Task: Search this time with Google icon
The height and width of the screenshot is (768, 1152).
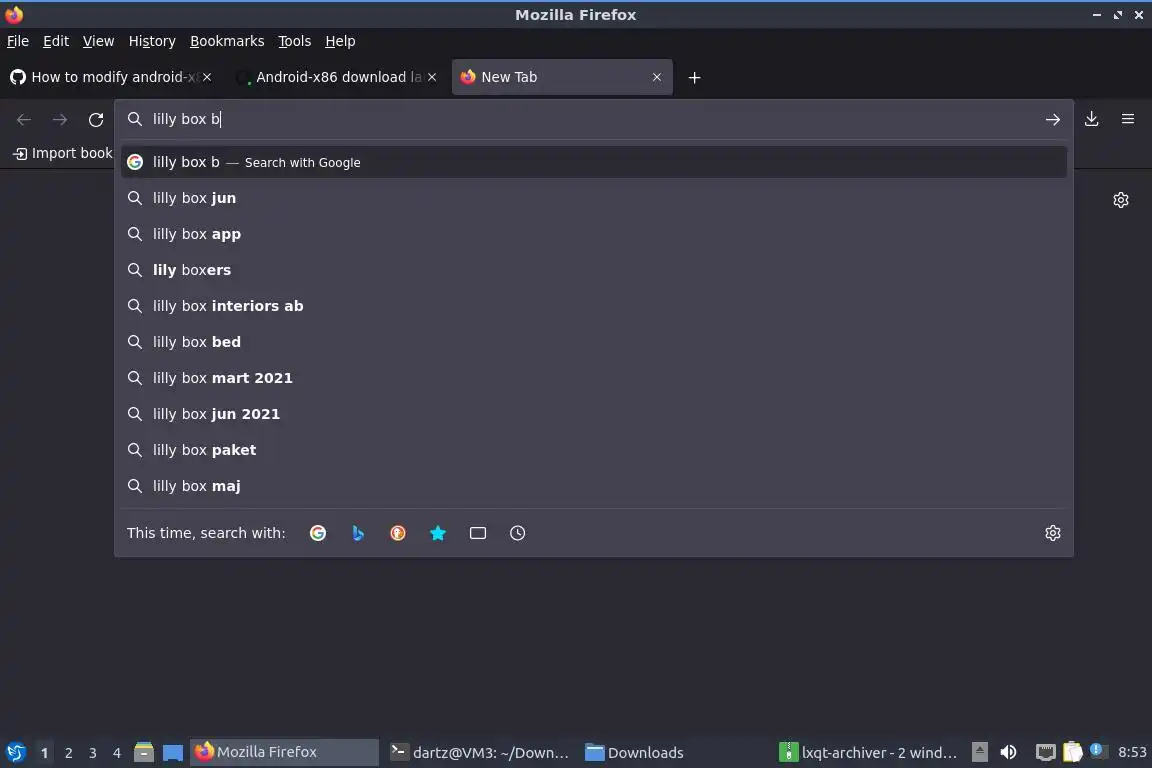Action: click(318, 533)
